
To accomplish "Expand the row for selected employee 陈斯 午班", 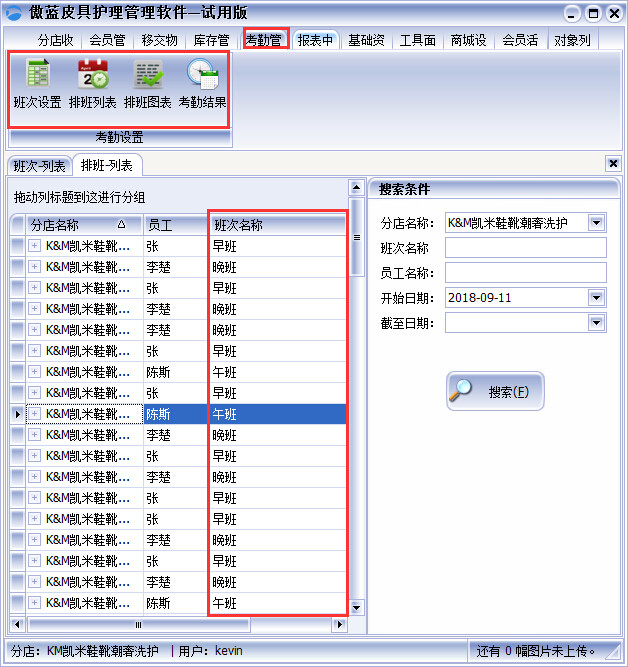I will 35,414.
